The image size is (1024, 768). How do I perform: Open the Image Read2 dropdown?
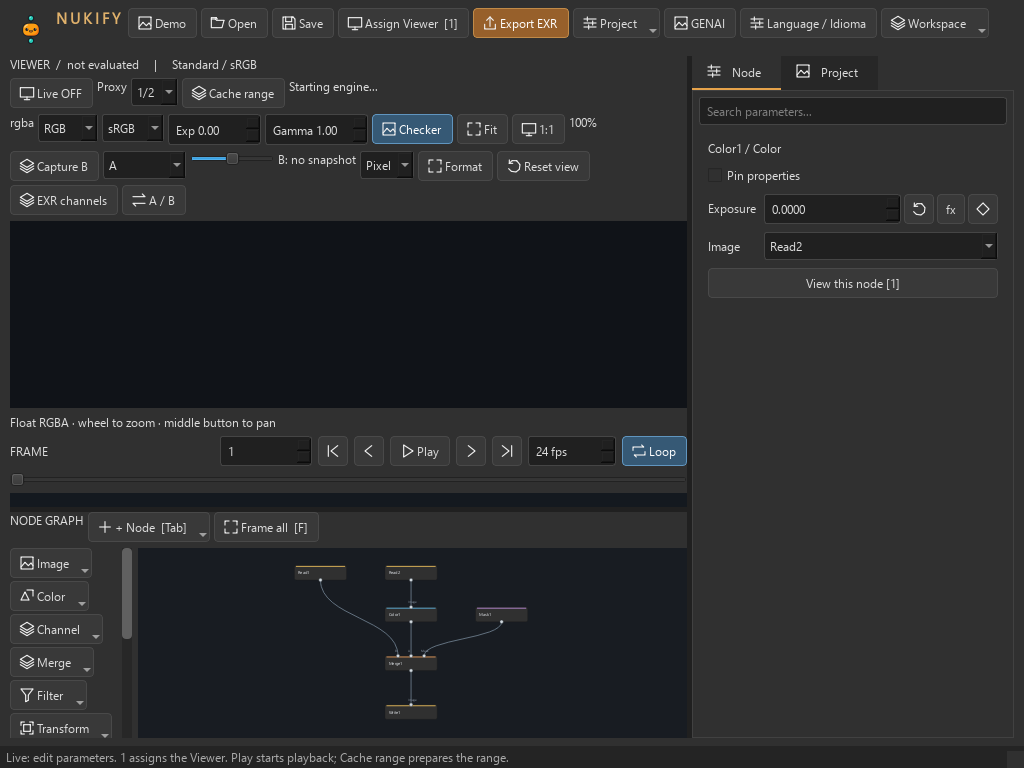pos(880,246)
